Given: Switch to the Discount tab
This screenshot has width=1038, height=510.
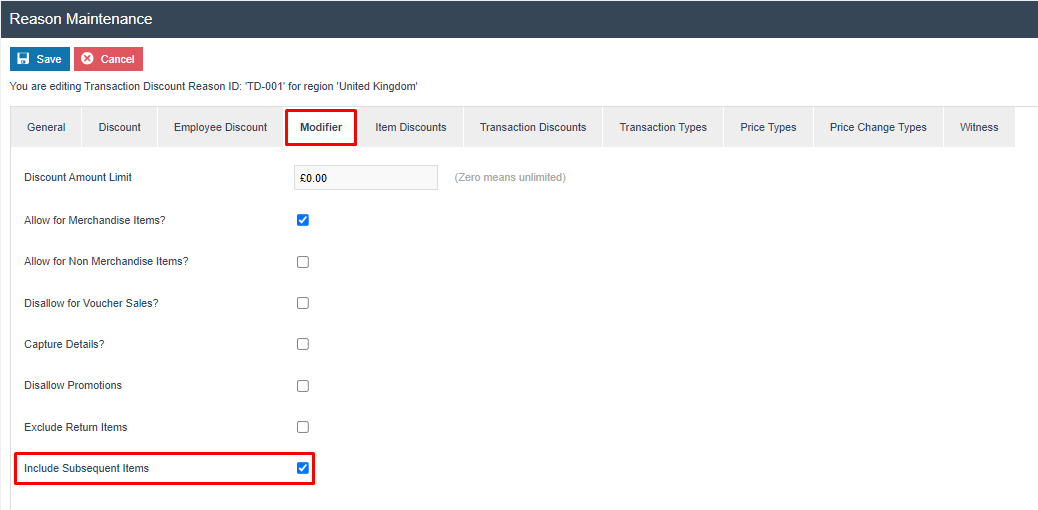Looking at the screenshot, I should pos(120,127).
